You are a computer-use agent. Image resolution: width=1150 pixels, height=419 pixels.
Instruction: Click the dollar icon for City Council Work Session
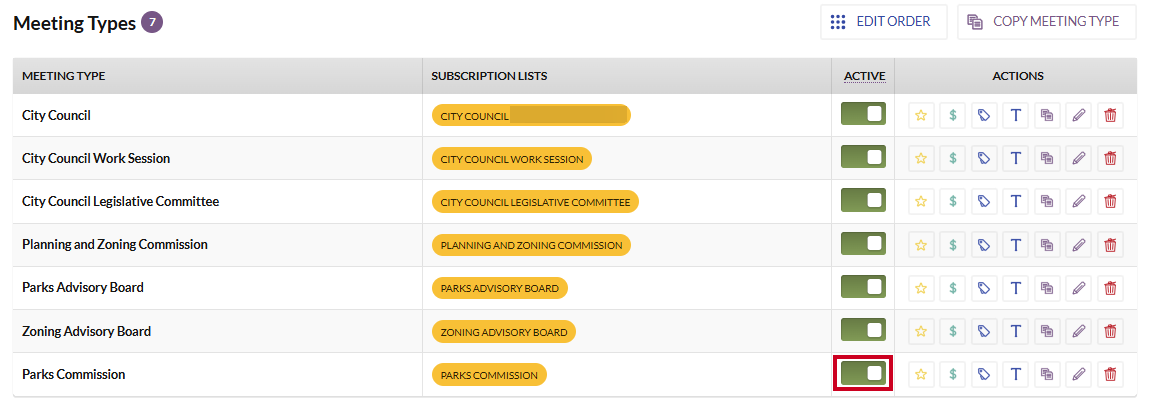953,158
